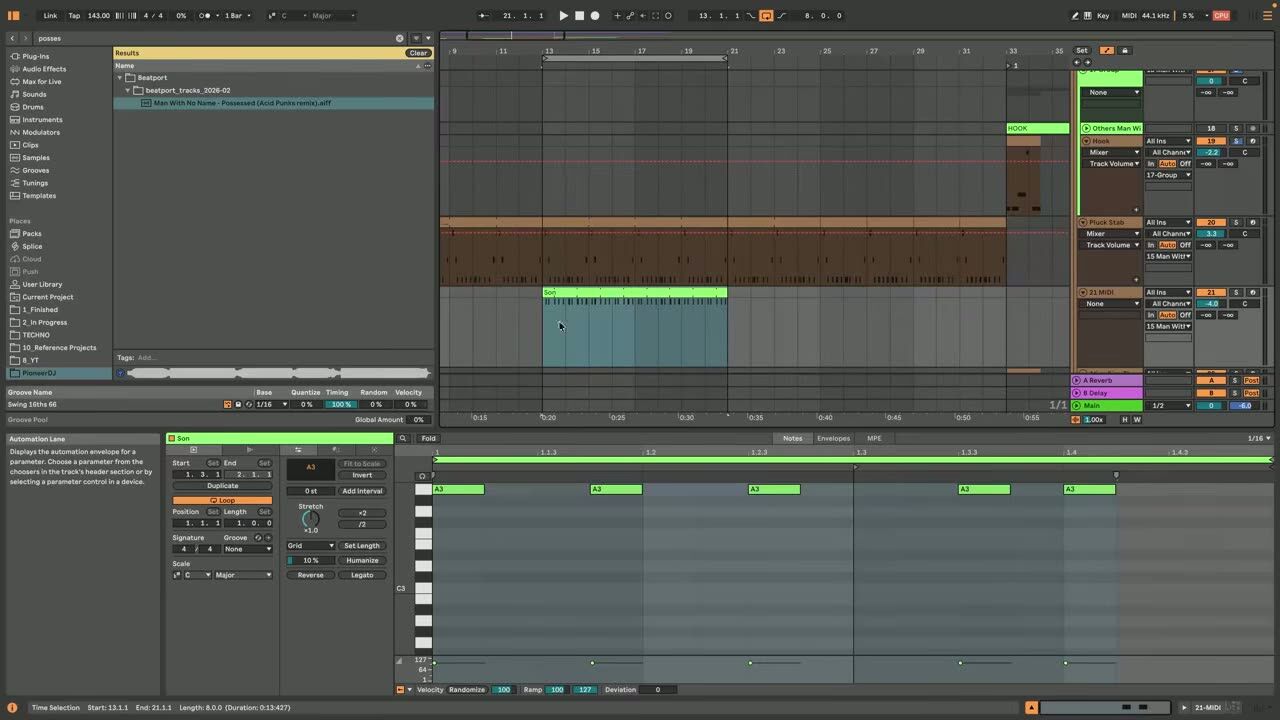Disable the 21 MIDI track activator
Image resolution: width=1280 pixels, height=720 pixels.
pos(1211,292)
